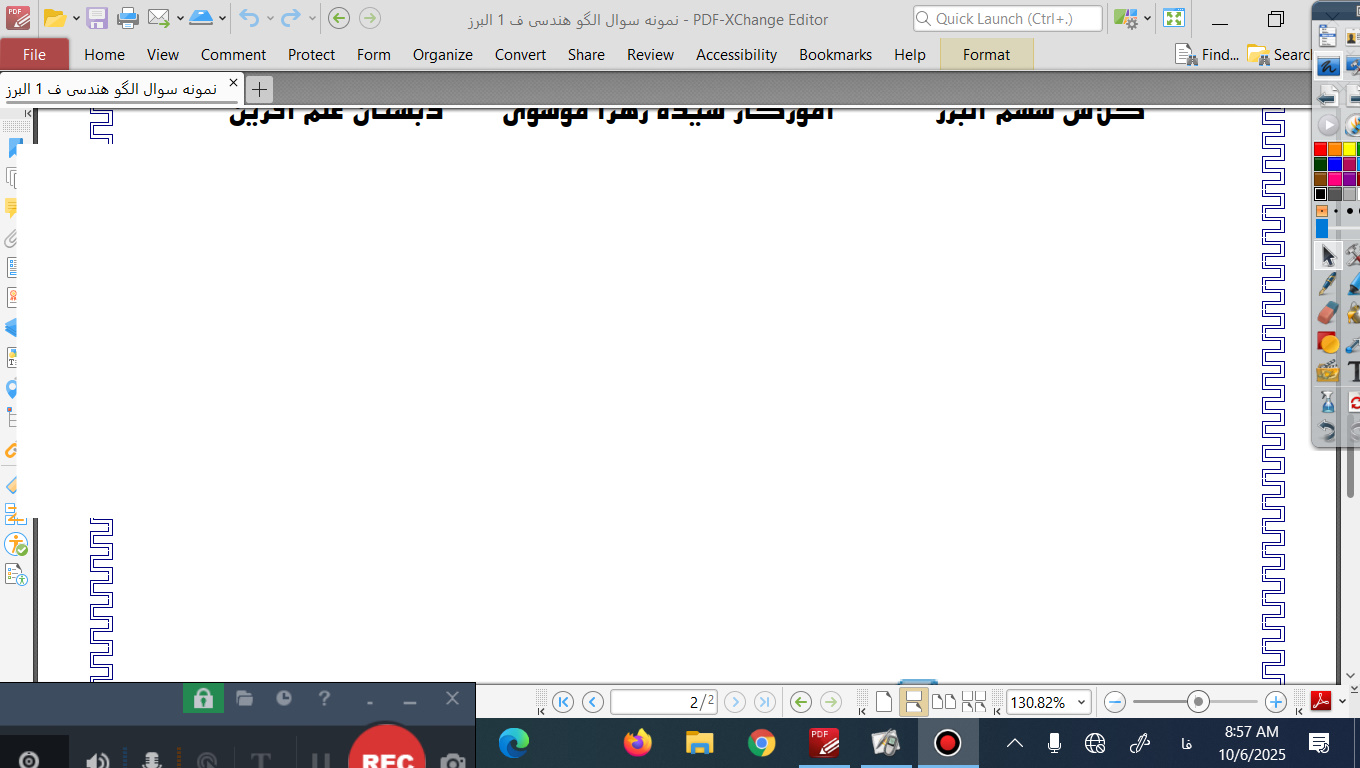Open the Organize ribbon tab
The height and width of the screenshot is (768, 1360).
click(442, 55)
